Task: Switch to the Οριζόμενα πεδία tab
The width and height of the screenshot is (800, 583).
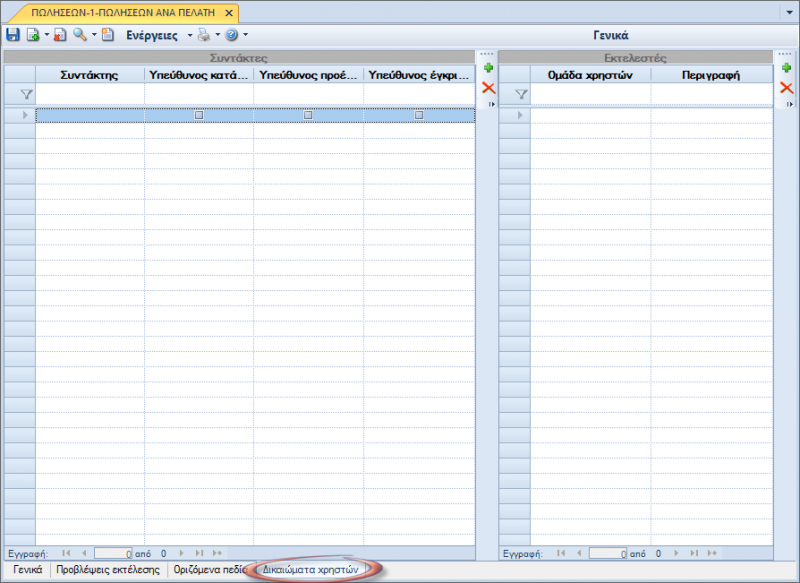Action: pos(210,569)
